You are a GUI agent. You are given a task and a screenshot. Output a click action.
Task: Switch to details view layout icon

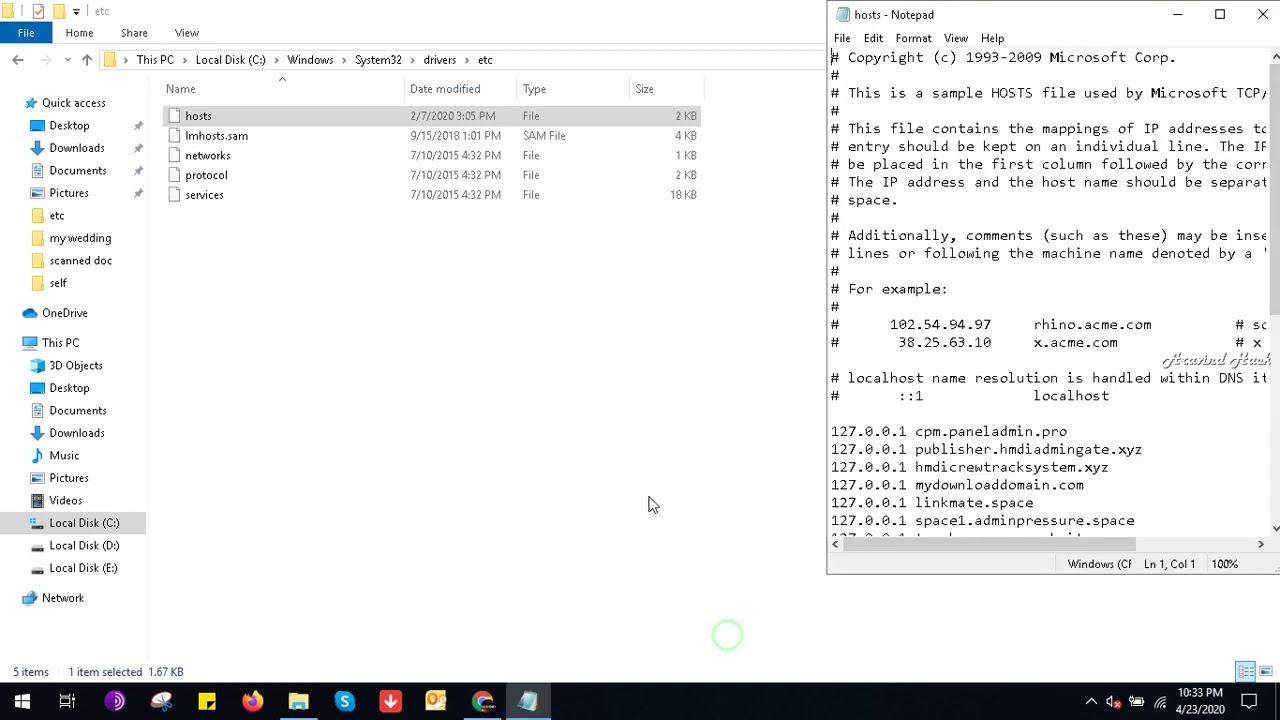click(x=1245, y=671)
